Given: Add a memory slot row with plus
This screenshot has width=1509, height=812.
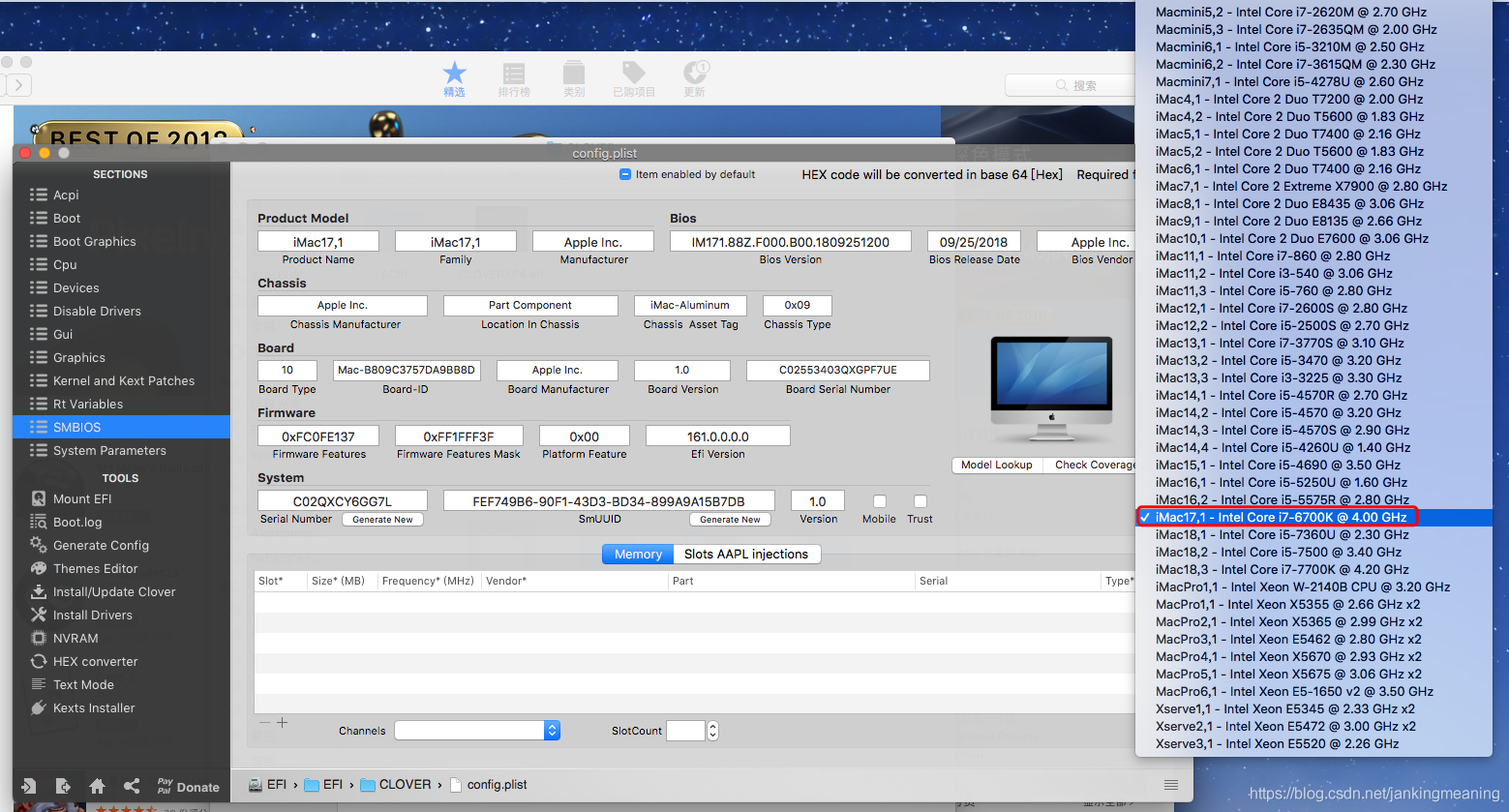Looking at the screenshot, I should [283, 722].
